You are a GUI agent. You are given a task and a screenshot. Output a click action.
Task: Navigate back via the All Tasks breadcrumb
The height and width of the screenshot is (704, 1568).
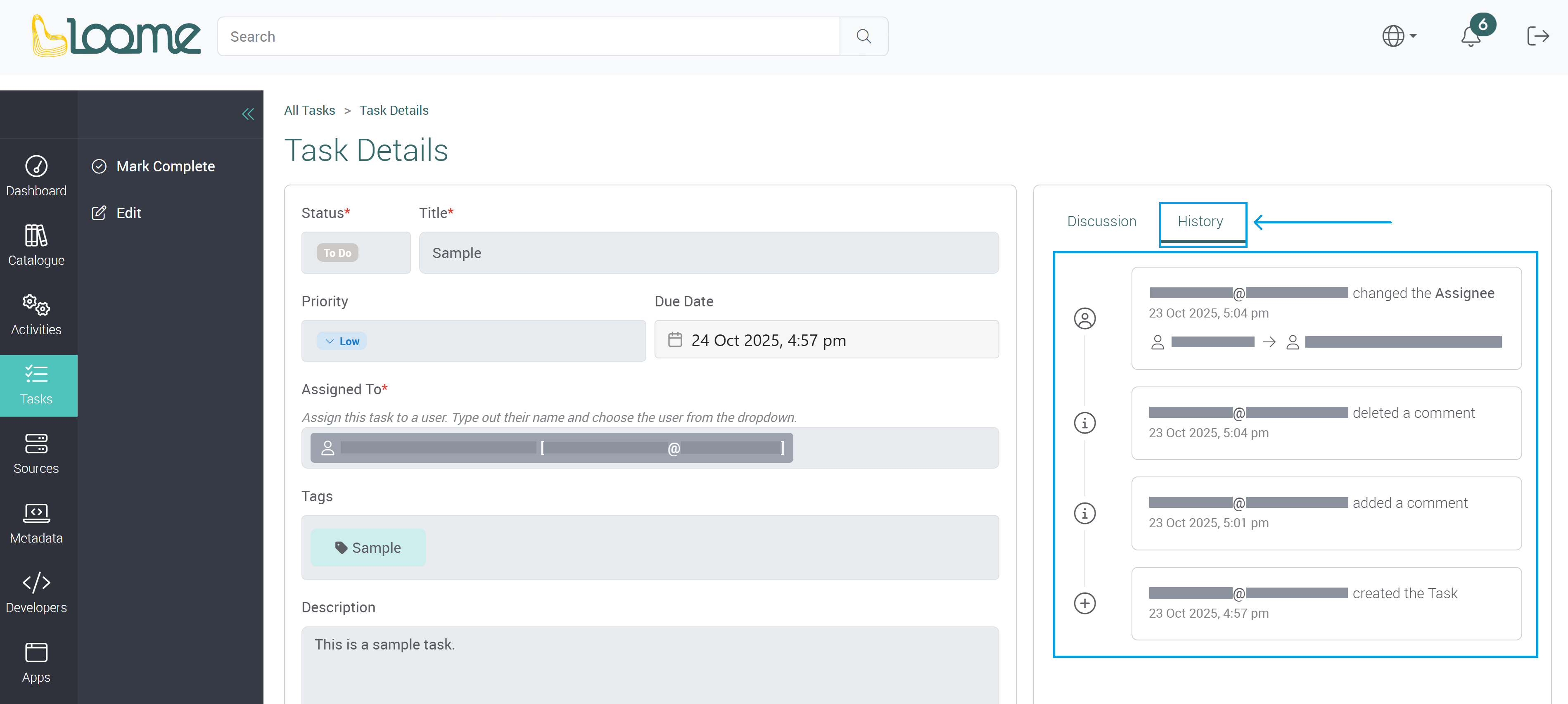309,110
